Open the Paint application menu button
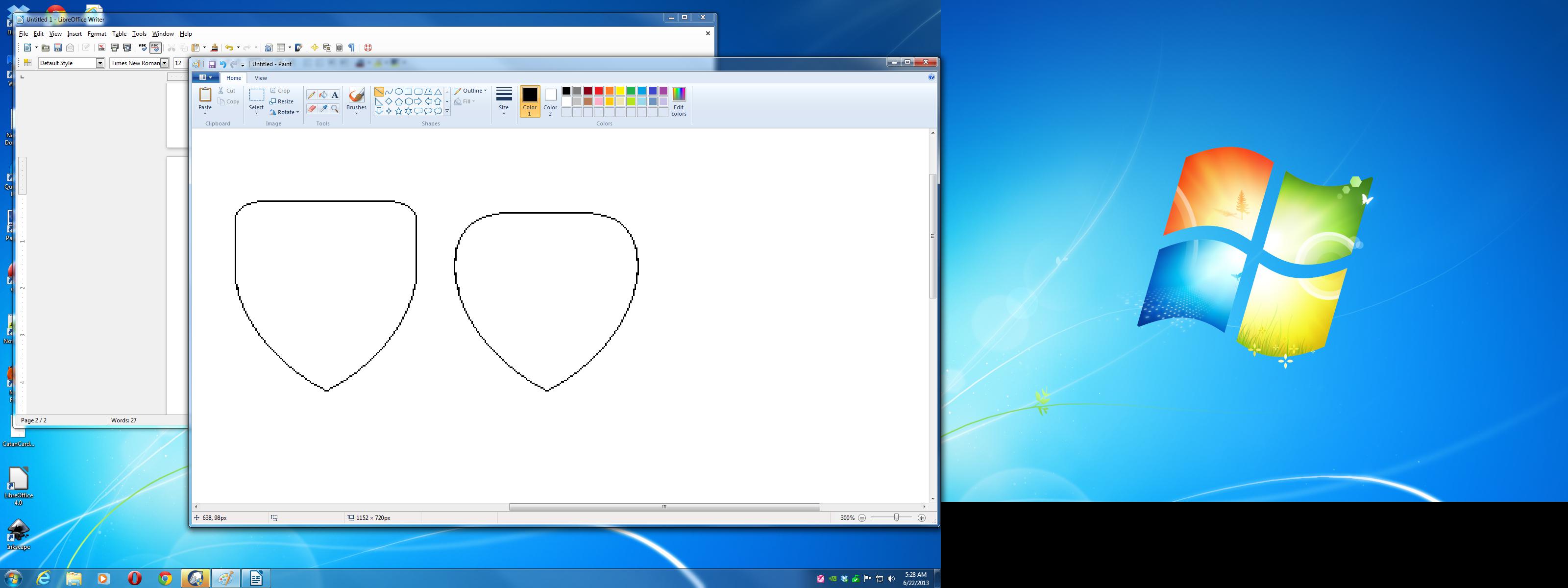Image resolution: width=1568 pixels, height=588 pixels. (x=206, y=77)
